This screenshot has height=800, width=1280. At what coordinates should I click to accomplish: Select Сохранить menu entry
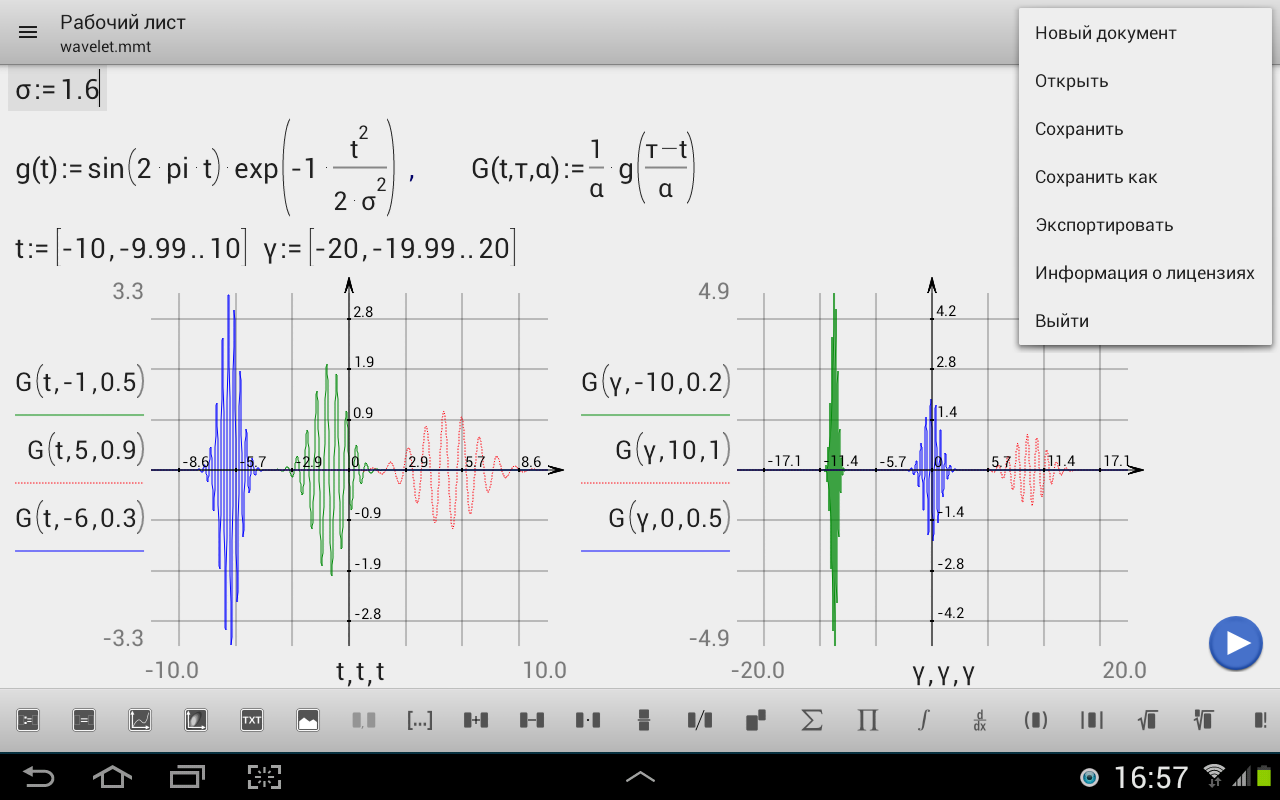point(1145,129)
